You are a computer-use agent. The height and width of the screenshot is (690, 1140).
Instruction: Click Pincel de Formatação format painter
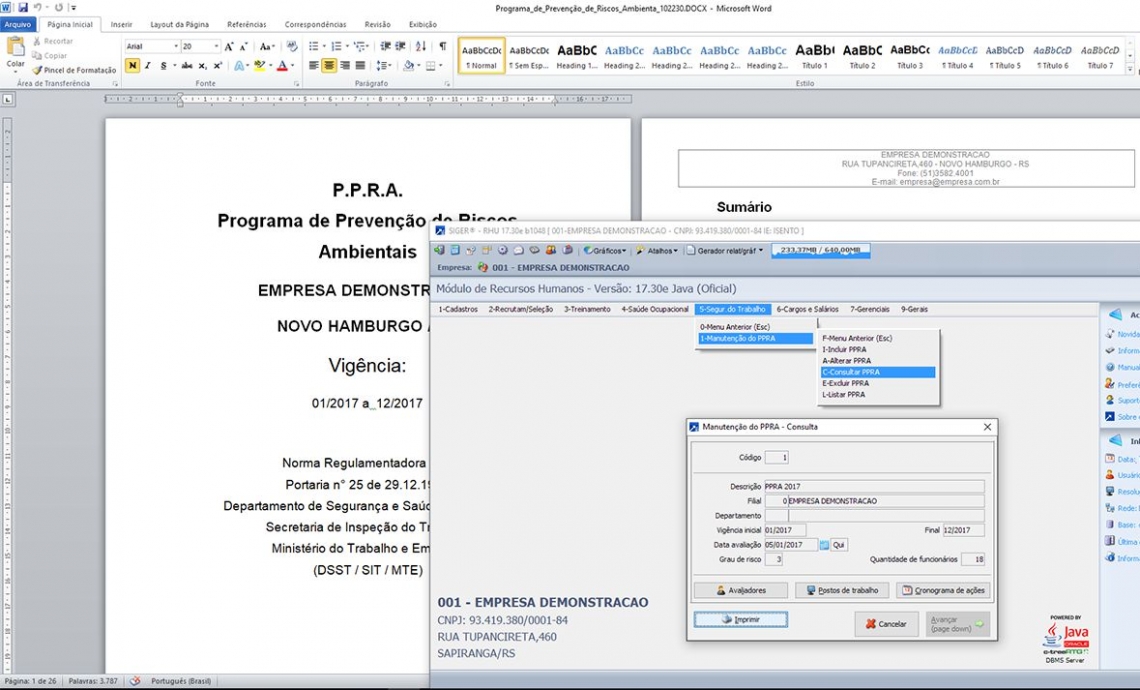point(74,70)
